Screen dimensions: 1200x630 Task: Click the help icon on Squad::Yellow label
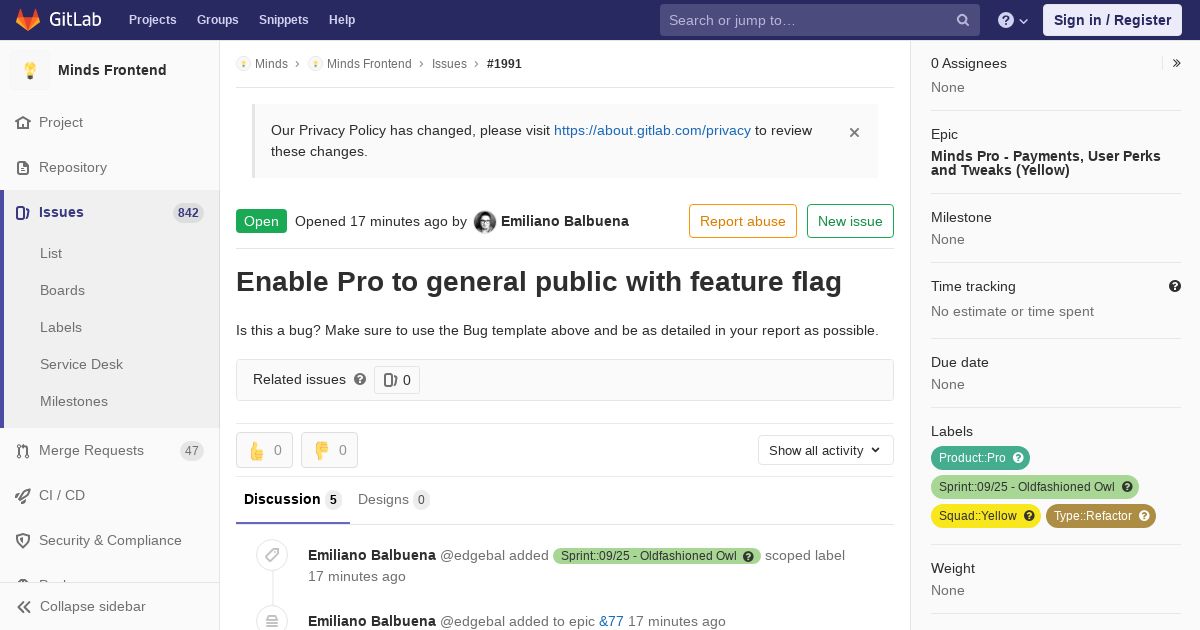tap(1029, 516)
